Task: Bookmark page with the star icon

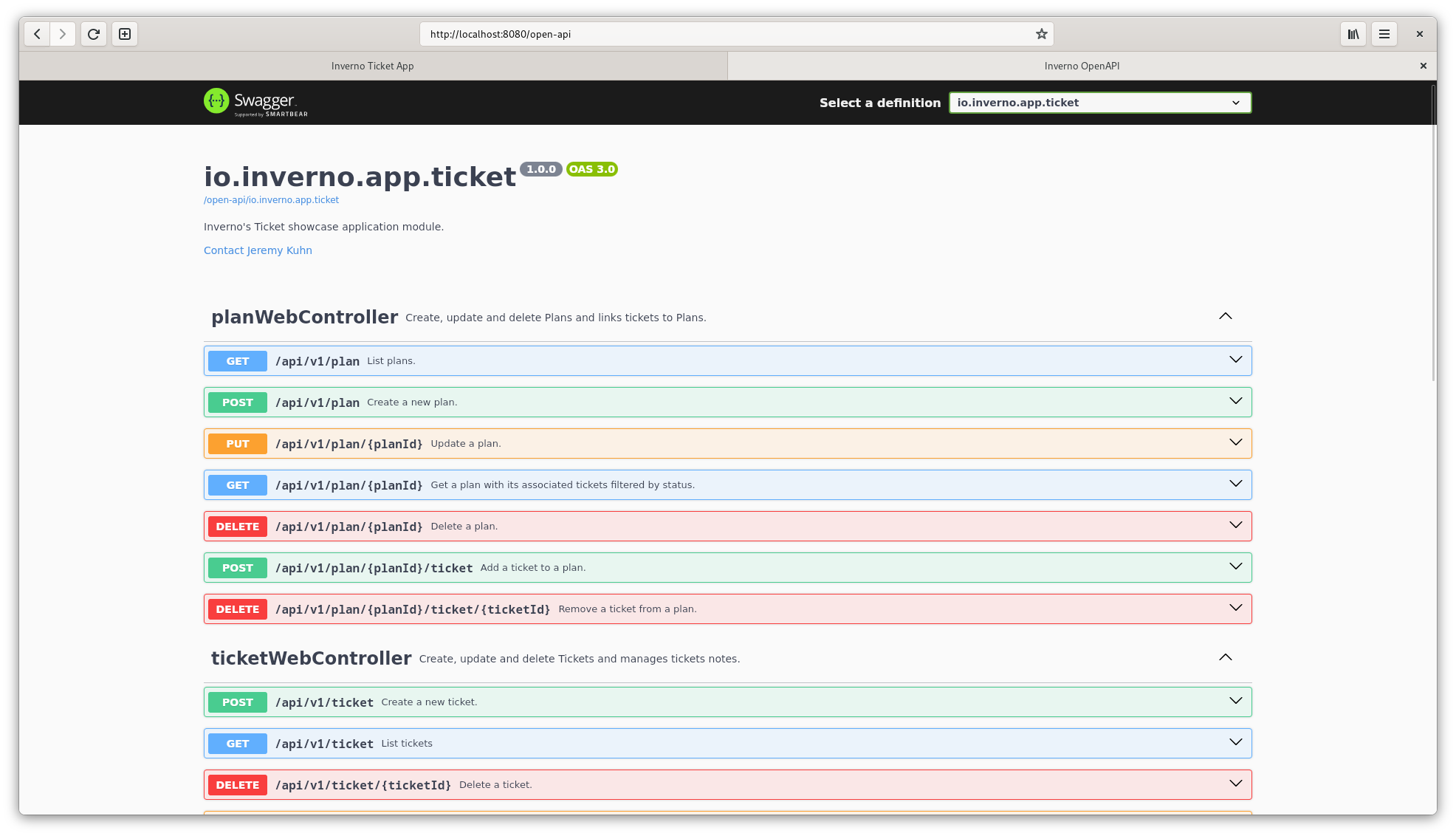Action: pyautogui.click(x=1041, y=34)
